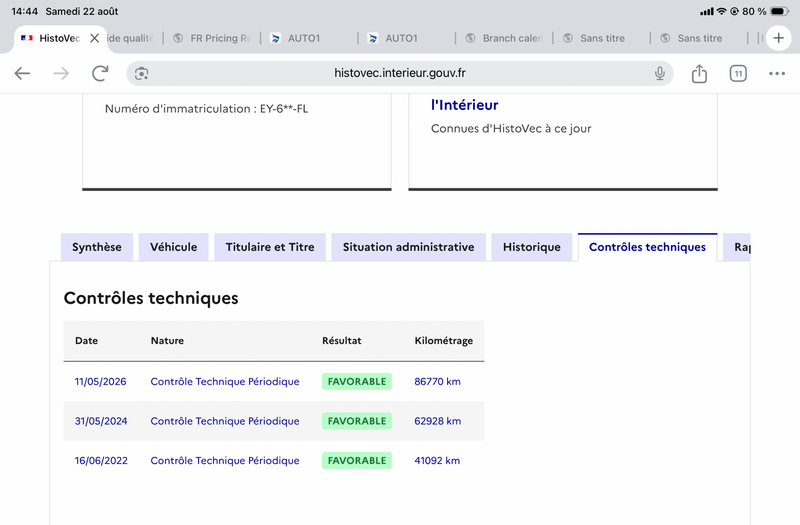Screen dimensions: 800x525
Task: Select the date 31/05/2024
Action: point(101,421)
